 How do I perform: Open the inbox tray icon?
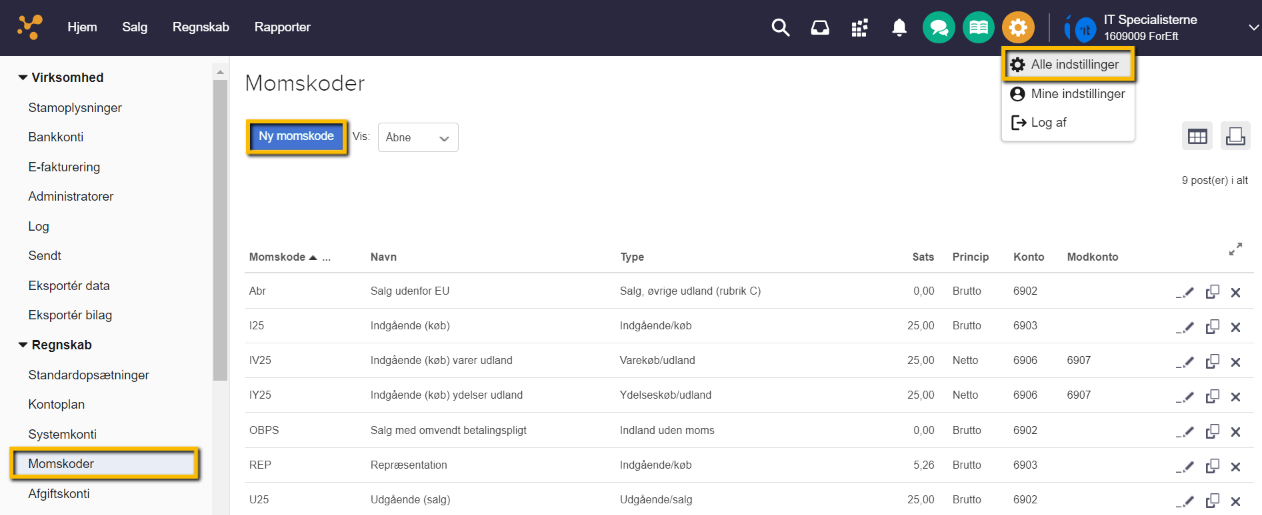click(x=820, y=27)
